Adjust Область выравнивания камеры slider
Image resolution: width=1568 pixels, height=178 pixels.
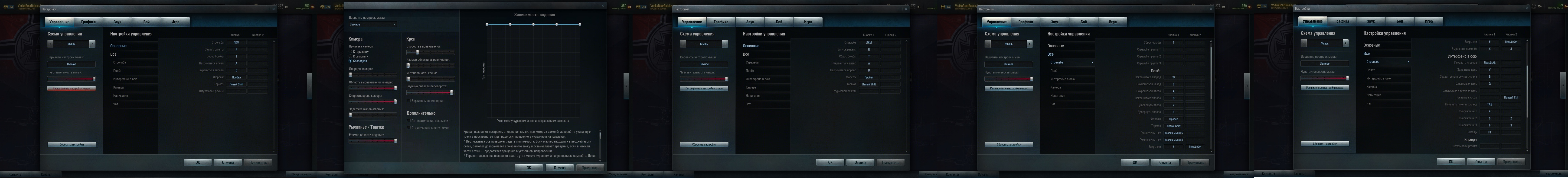tap(372, 88)
